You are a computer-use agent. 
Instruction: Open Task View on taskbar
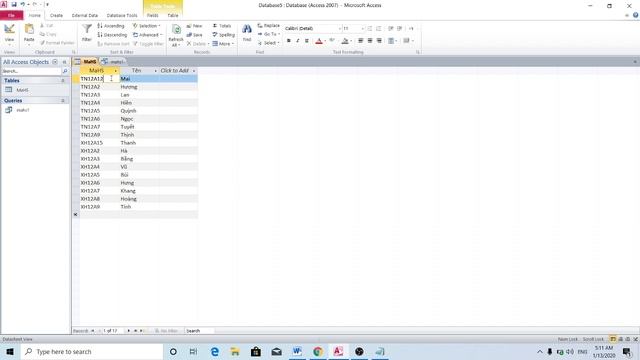pyautogui.click(x=193, y=351)
